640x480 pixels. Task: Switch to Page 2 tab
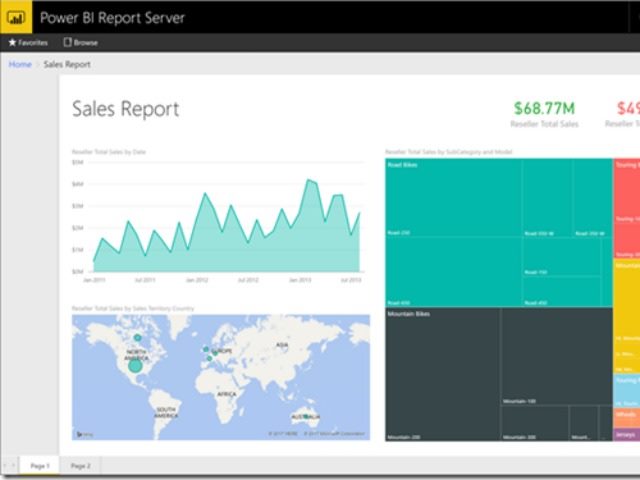(x=80, y=466)
